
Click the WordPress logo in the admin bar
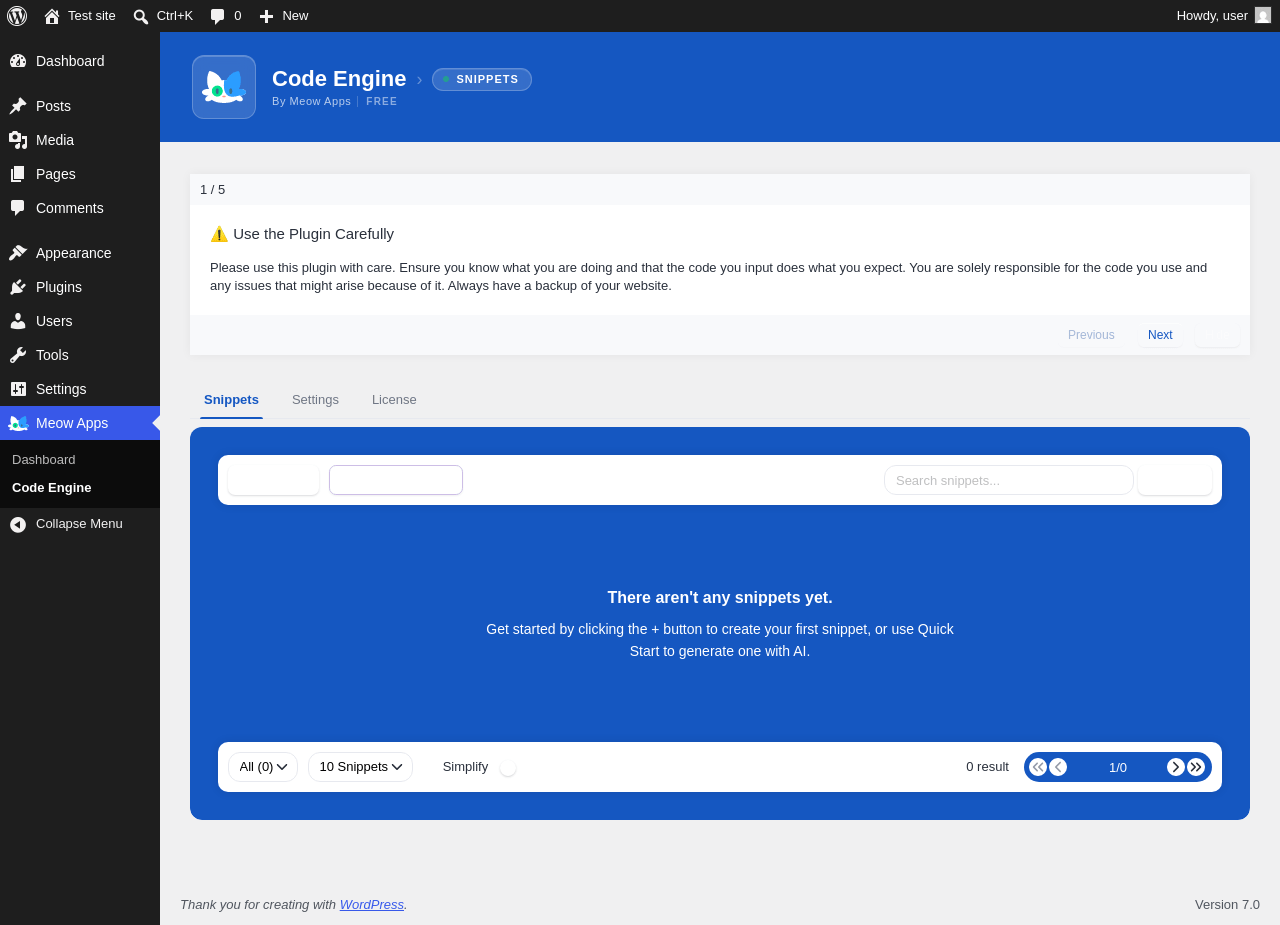point(17,16)
